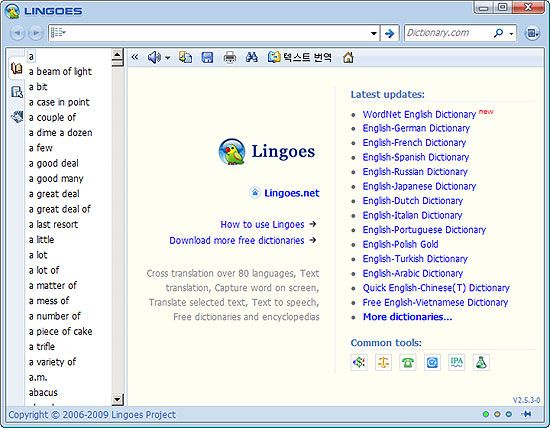Open 'How to use Lingoes' link
Viewport: 550px width, 428px height.
tap(262, 225)
